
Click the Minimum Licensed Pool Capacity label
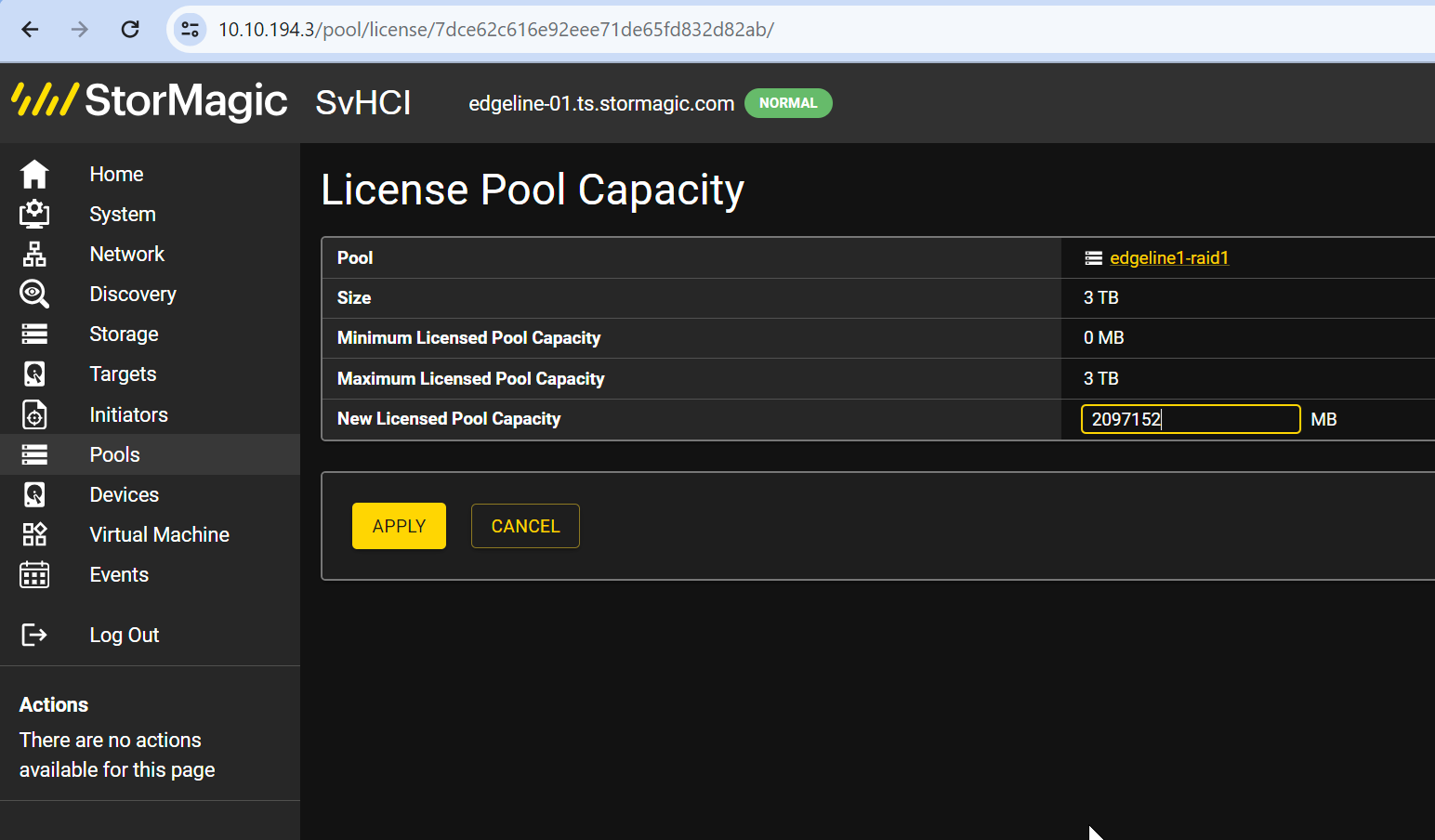[x=468, y=337]
